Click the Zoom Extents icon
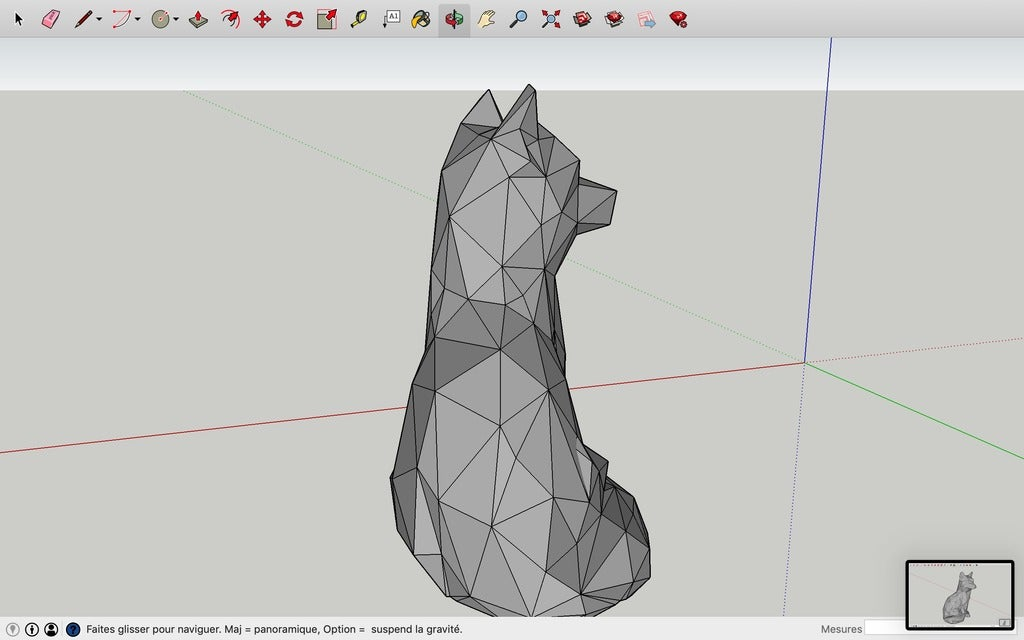The image size is (1024, 640). 550,18
